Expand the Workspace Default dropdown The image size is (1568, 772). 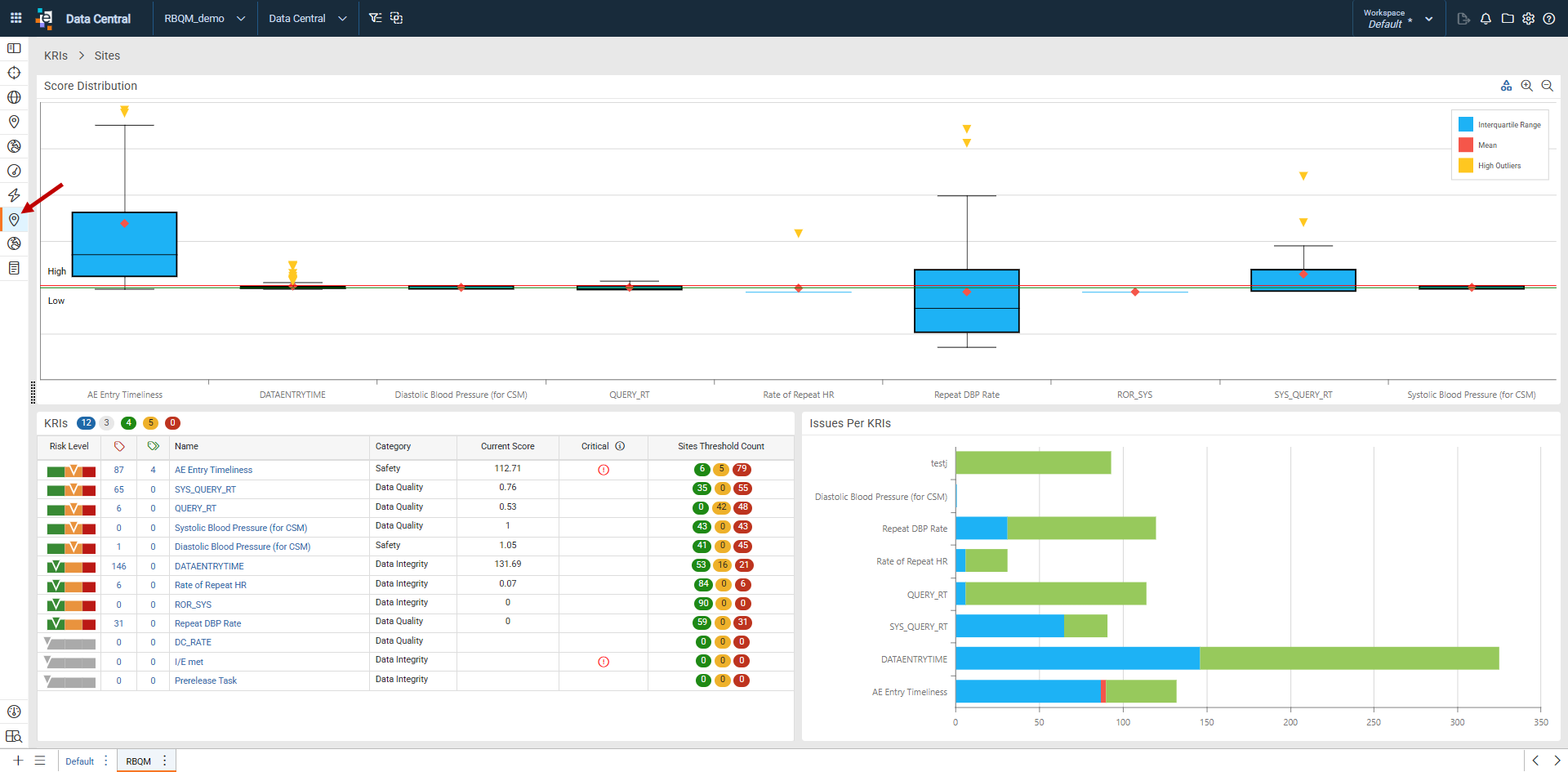(x=1428, y=19)
